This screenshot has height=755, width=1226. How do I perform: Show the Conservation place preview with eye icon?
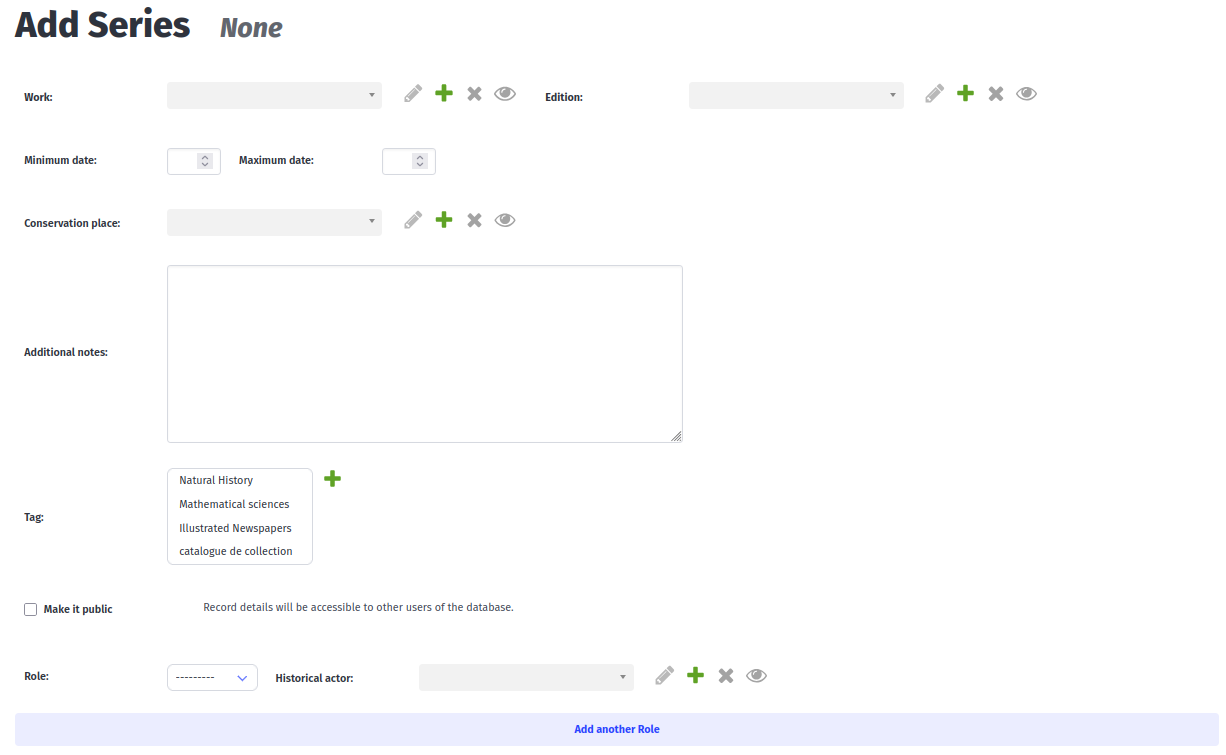pos(505,219)
